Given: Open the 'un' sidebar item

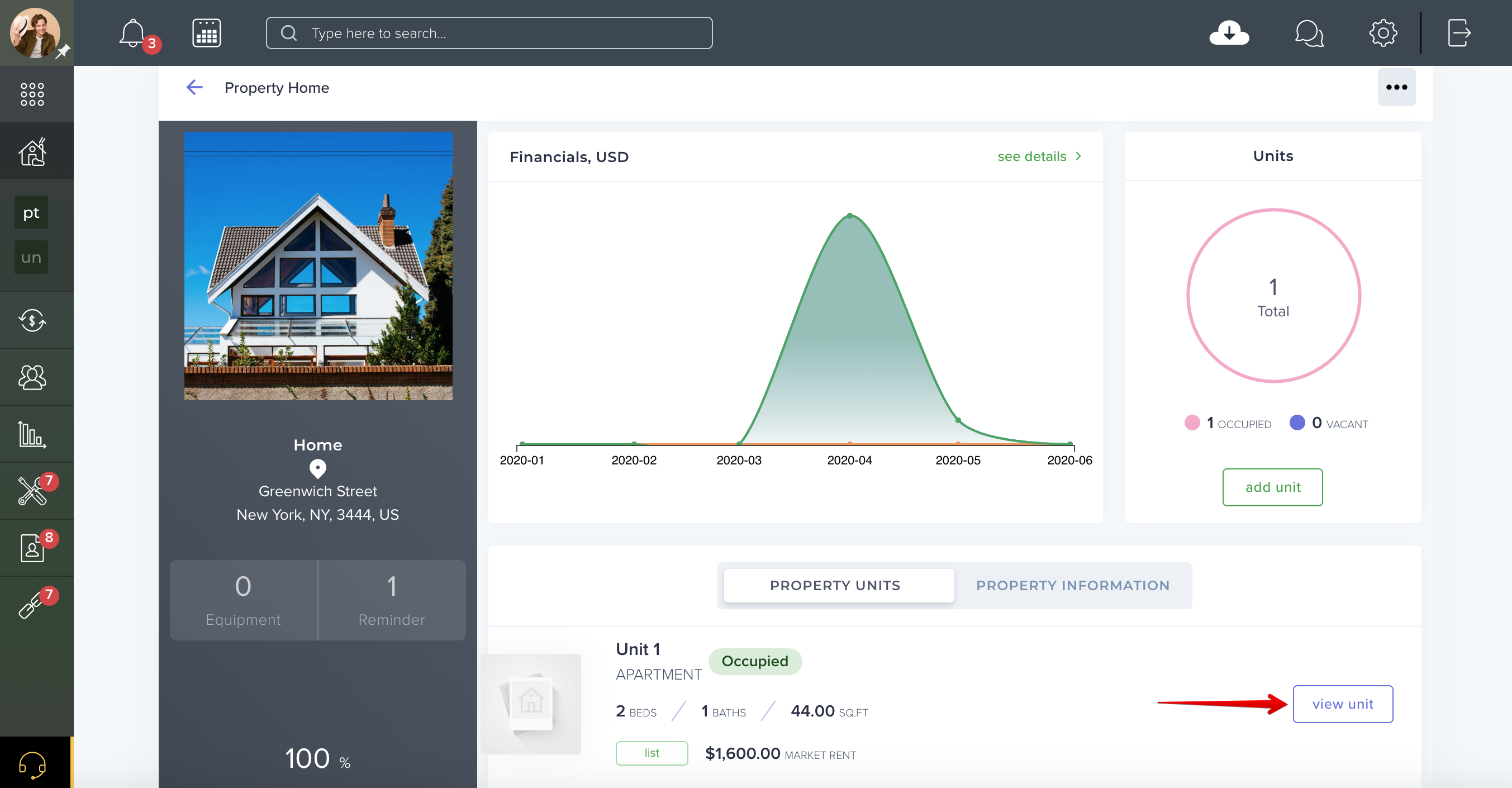Looking at the screenshot, I should pos(31,257).
